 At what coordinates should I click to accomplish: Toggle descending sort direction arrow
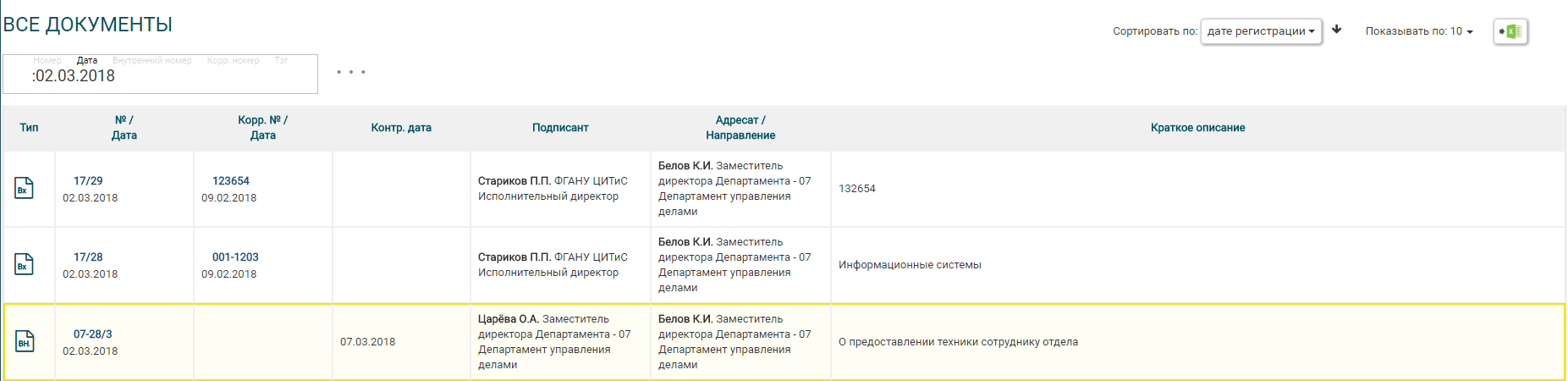click(1337, 30)
